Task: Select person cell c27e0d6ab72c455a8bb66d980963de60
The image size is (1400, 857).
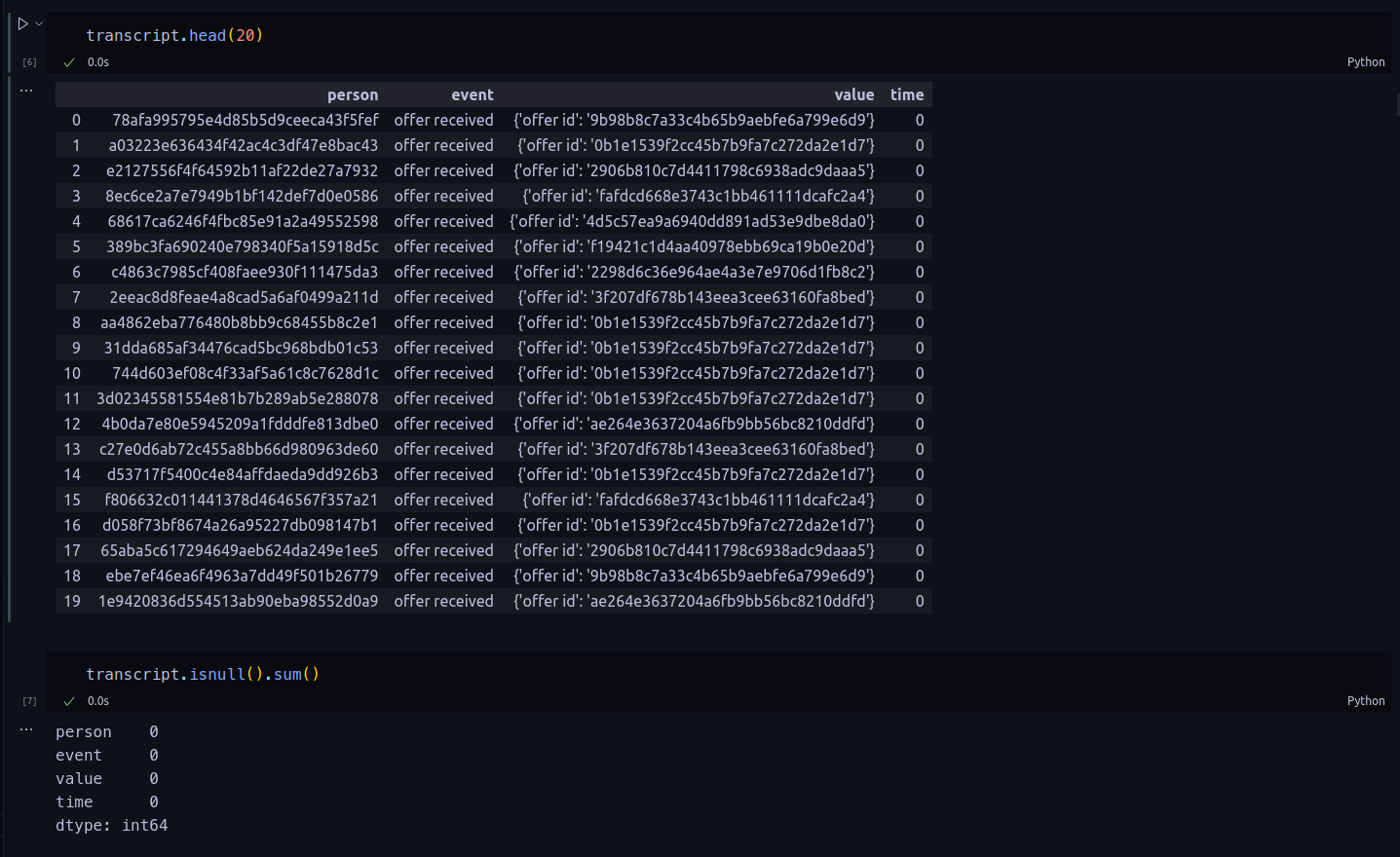Action: pos(239,449)
